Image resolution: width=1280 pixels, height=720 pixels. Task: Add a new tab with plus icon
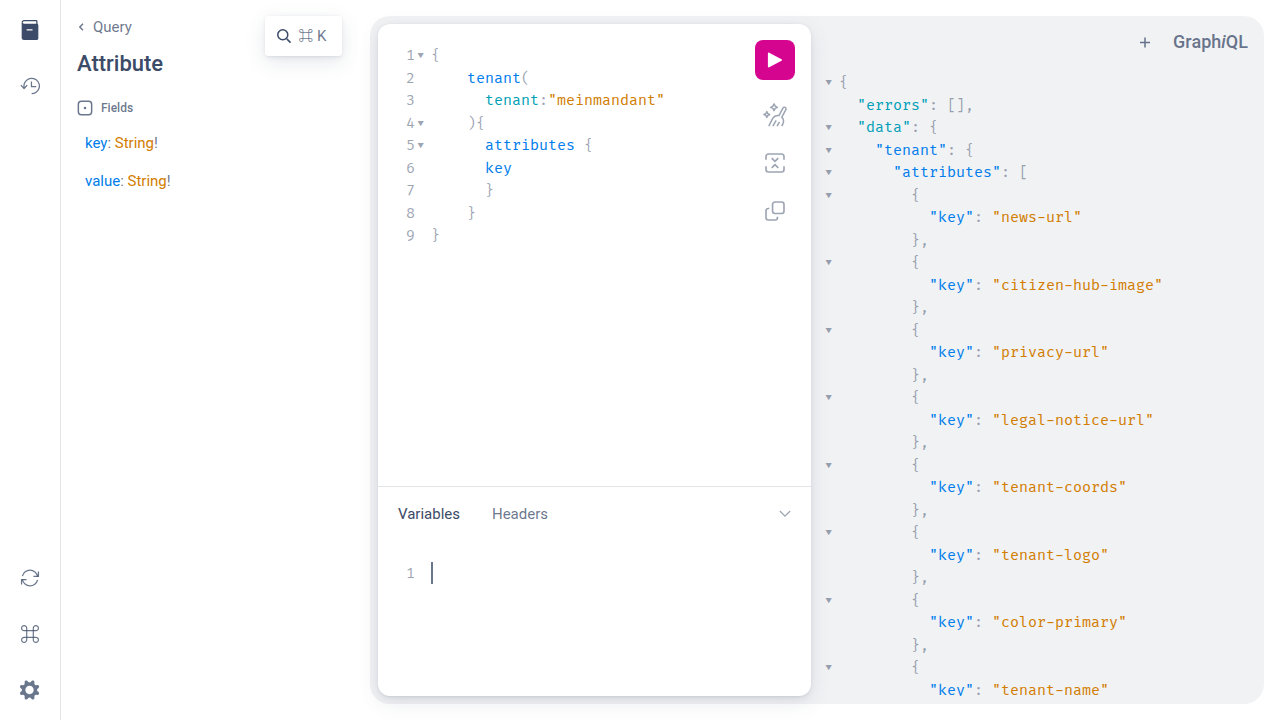(x=1145, y=42)
